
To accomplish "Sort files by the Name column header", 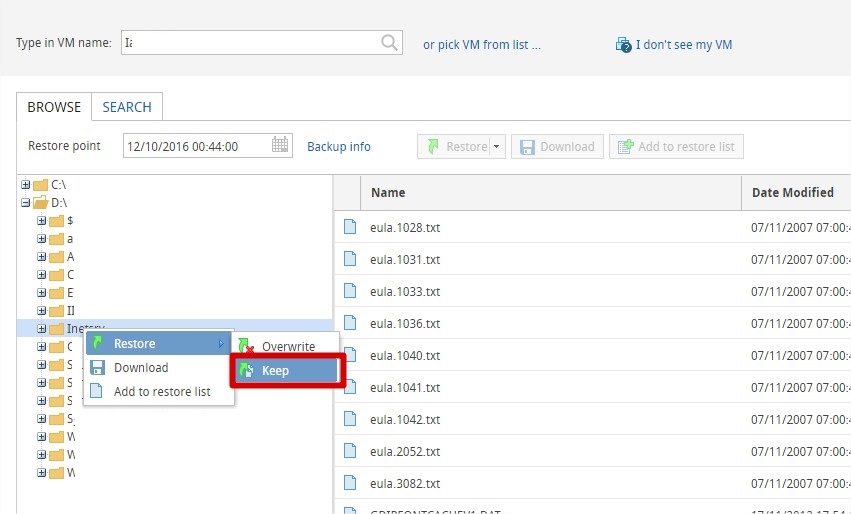I will point(388,192).
